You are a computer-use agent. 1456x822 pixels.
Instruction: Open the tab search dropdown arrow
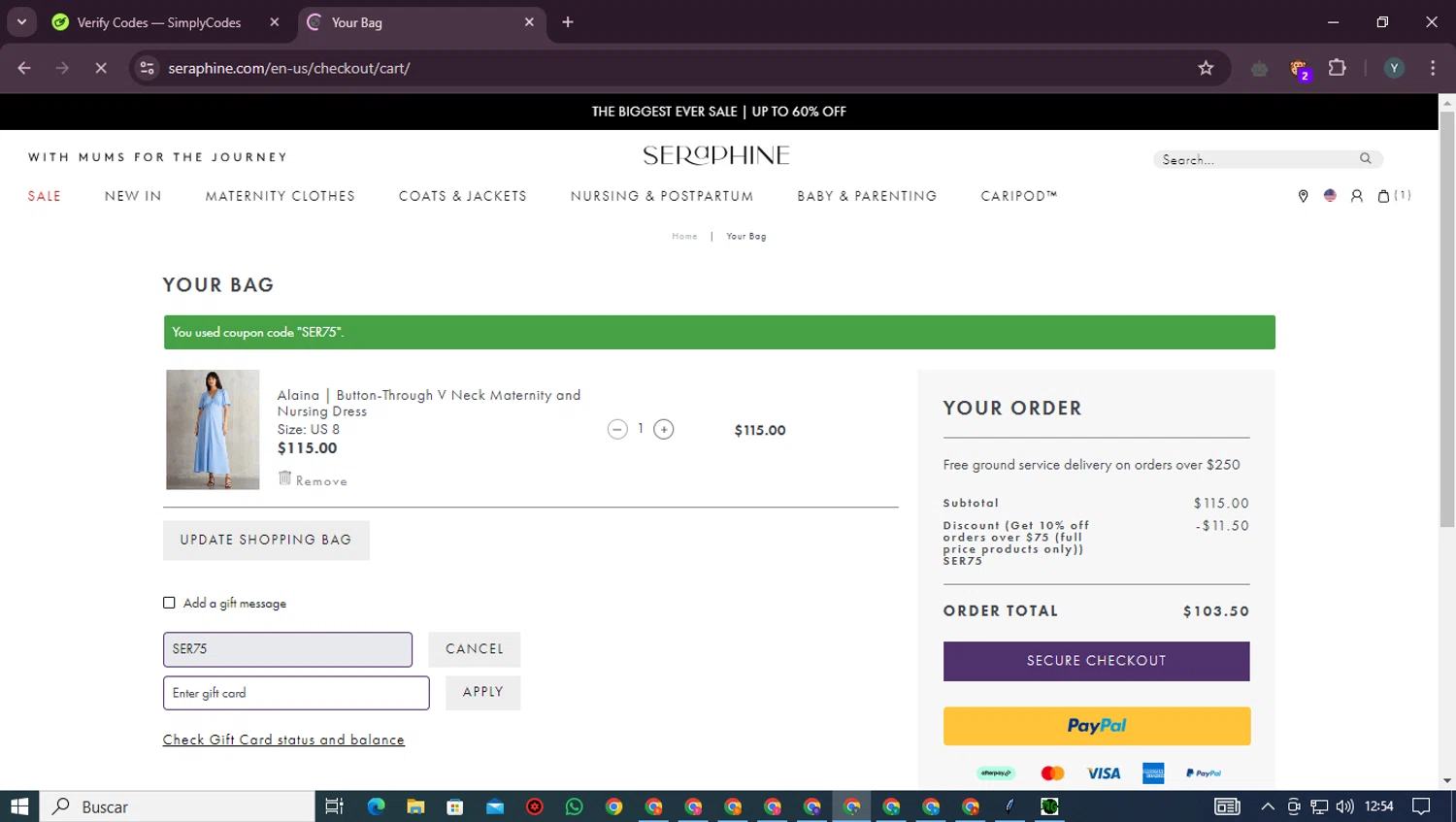(21, 21)
